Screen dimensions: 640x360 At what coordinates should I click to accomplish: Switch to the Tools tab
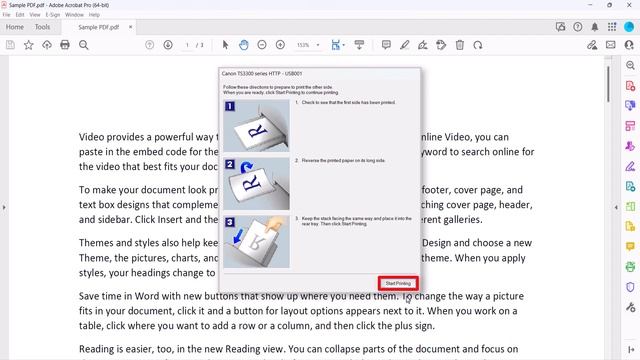[42, 27]
